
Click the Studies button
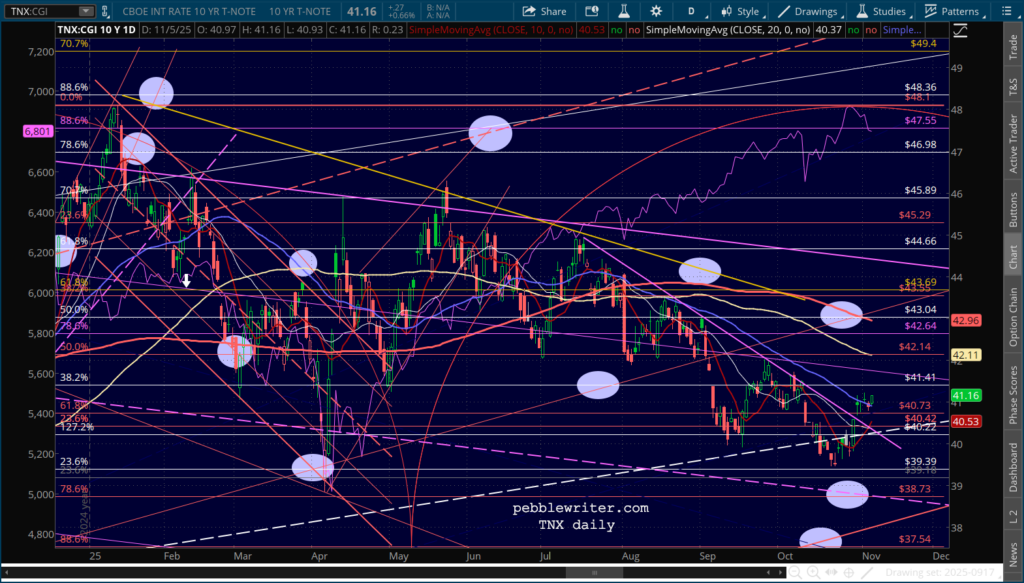884,12
